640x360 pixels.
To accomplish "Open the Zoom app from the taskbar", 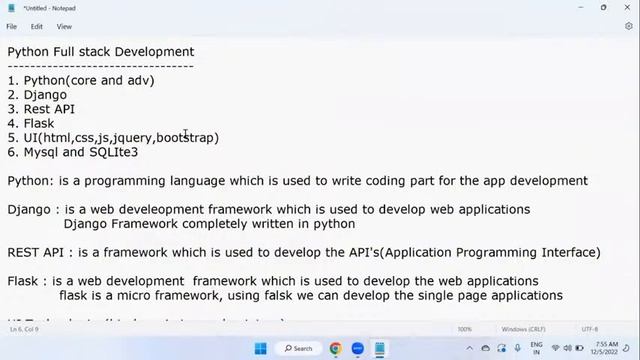I will point(358,349).
